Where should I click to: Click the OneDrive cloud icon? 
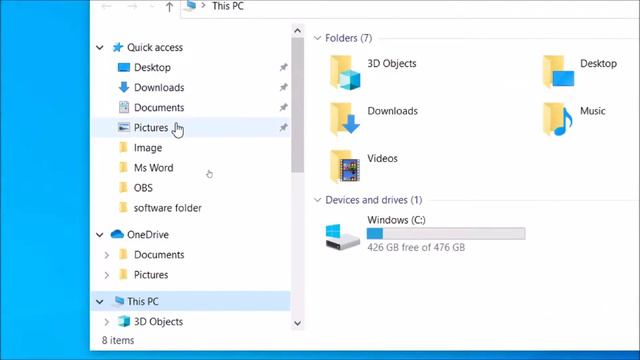[x=117, y=234]
